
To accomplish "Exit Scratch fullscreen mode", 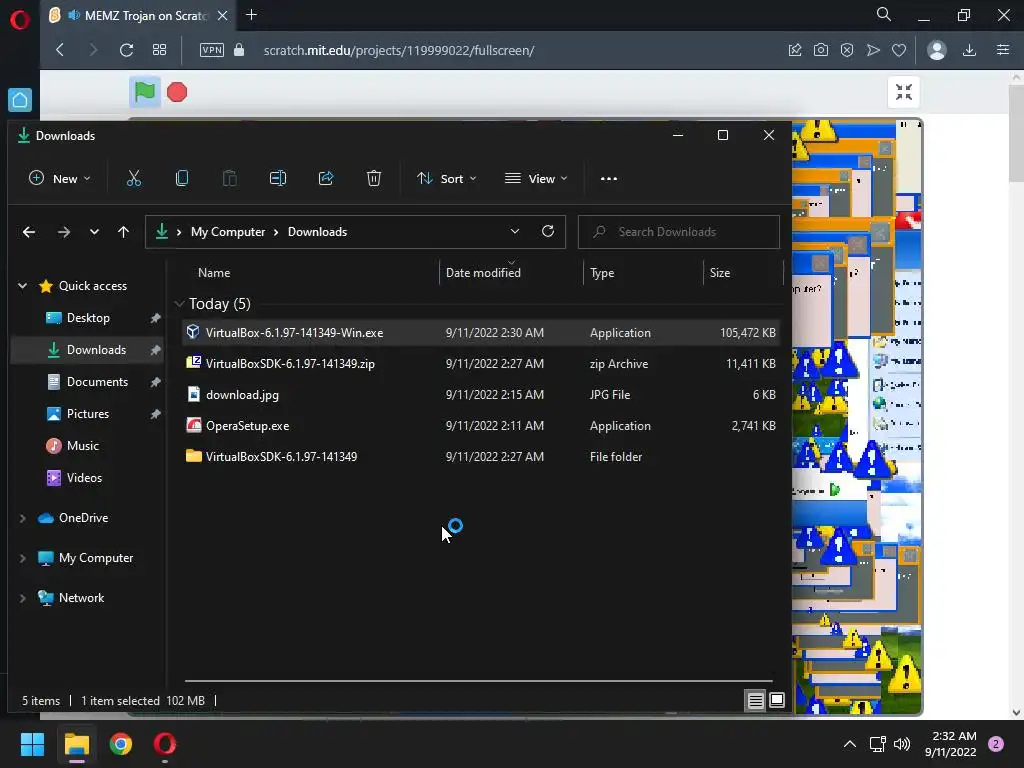I will pos(904,92).
